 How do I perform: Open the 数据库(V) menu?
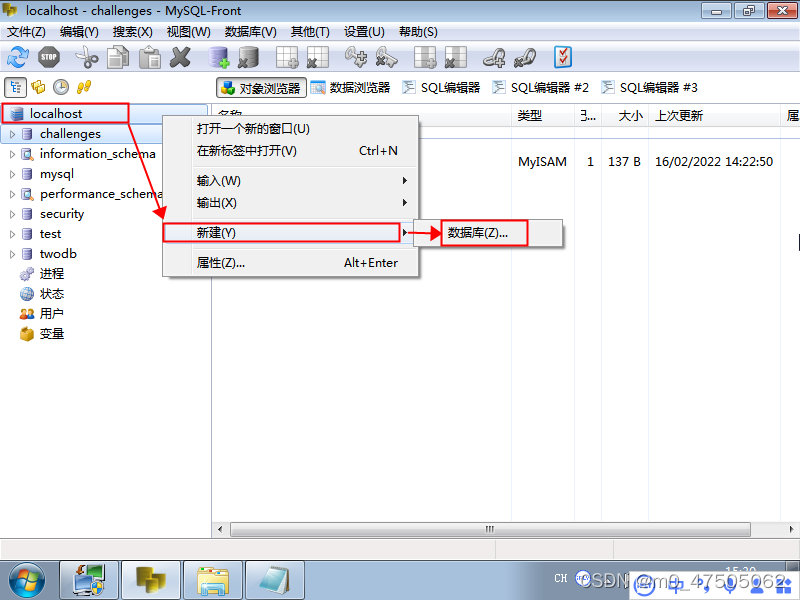click(x=251, y=32)
